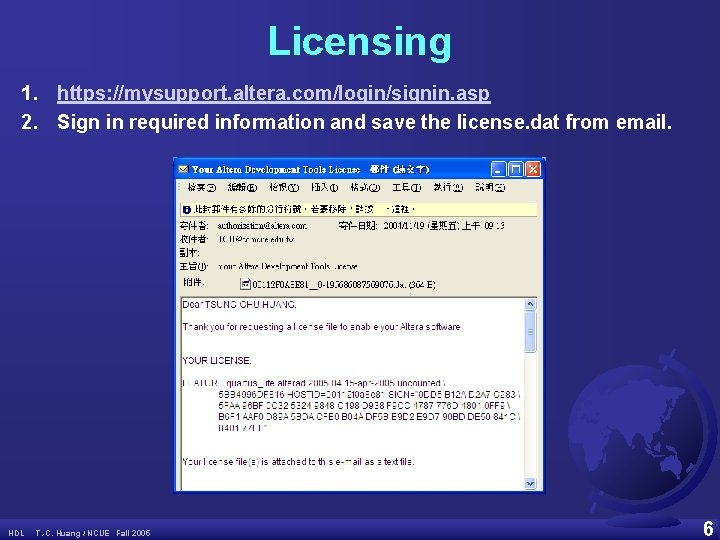Click the subject line Your Altera Development Tools License

coord(287,266)
